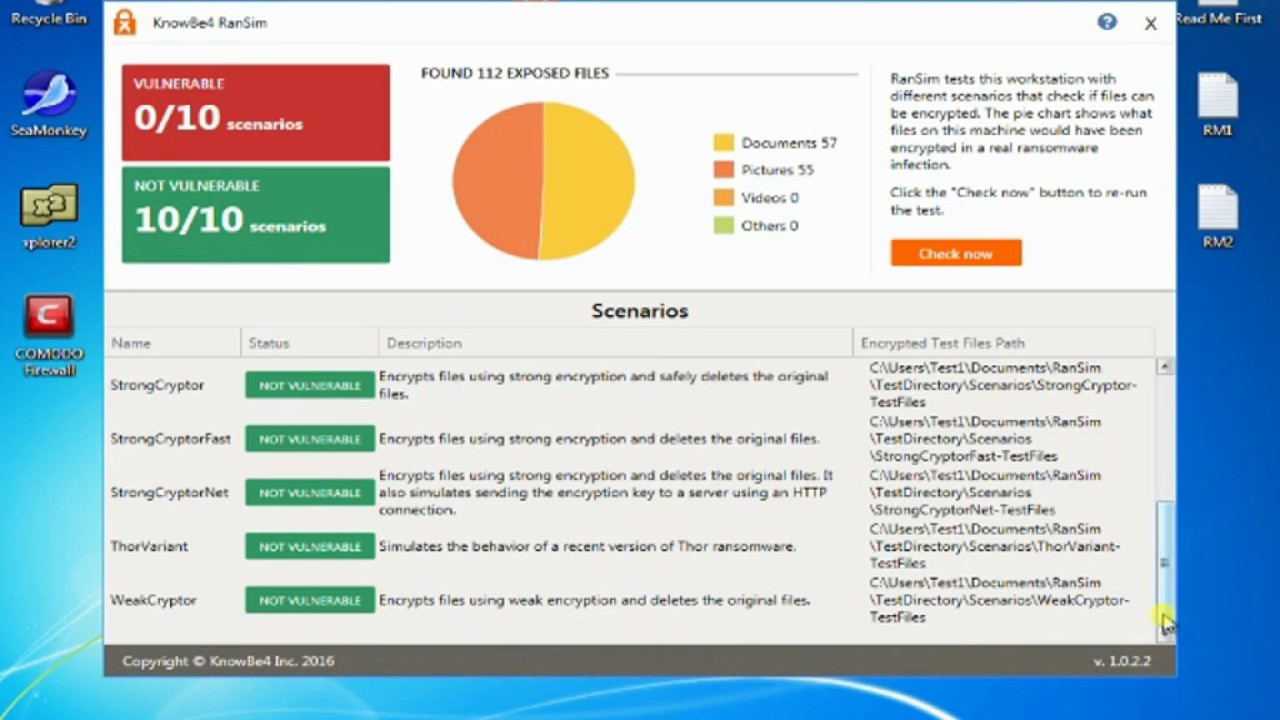Click the version v. 1.0.2.2 label
The width and height of the screenshot is (1280, 720).
pyautogui.click(x=1122, y=661)
